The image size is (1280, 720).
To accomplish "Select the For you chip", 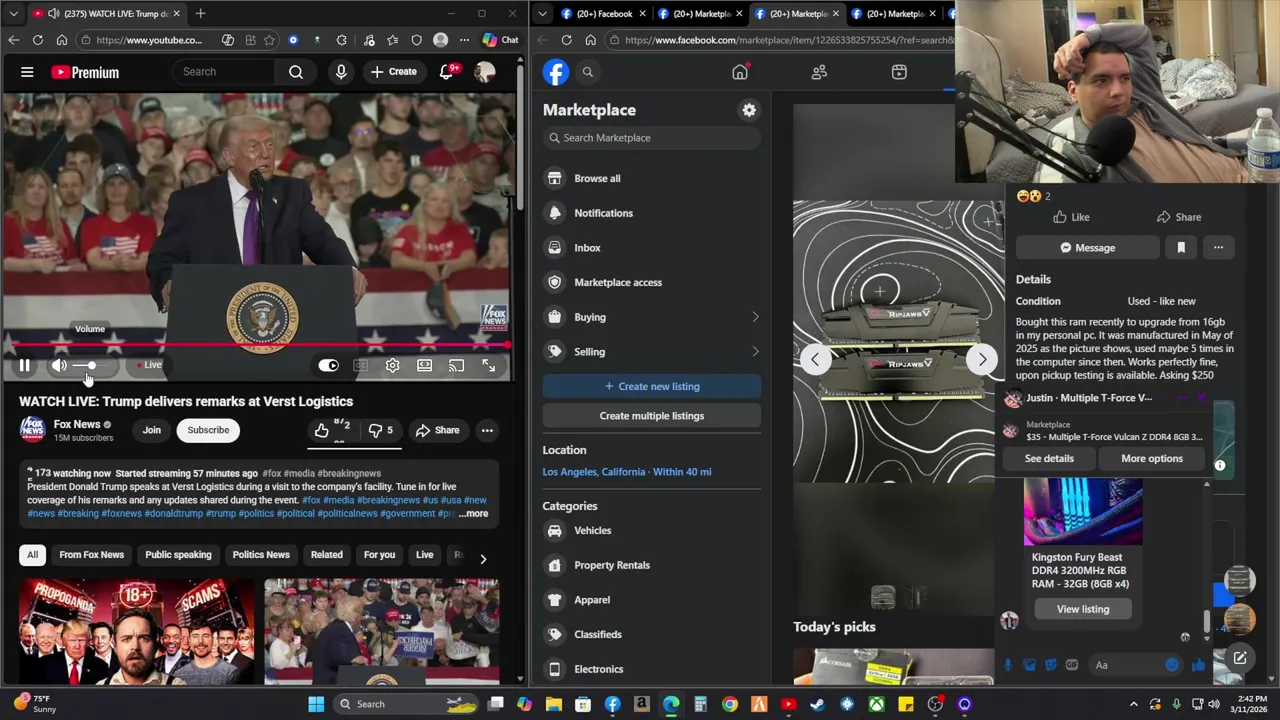I will click(x=379, y=555).
